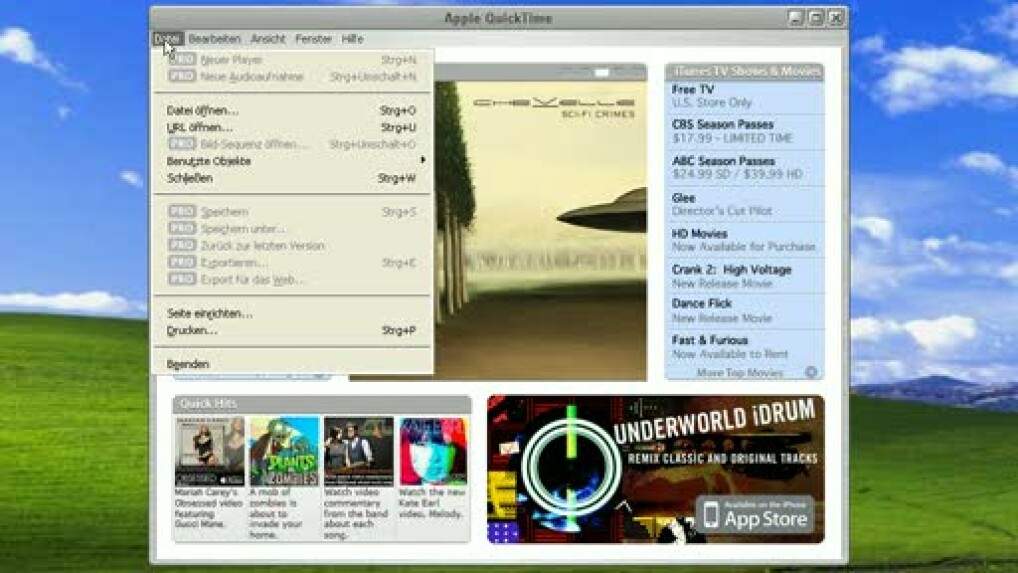The width and height of the screenshot is (1018, 573).
Task: Select the highlighted page indicator above the album art
Action: [x=601, y=73]
